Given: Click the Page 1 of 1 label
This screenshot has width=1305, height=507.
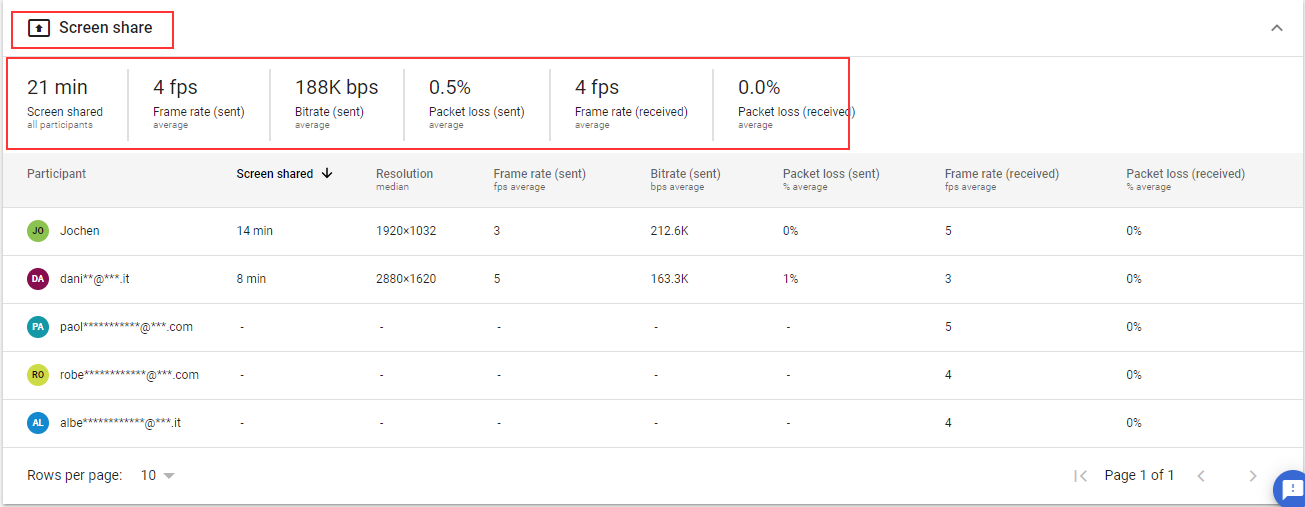Looking at the screenshot, I should [1139, 475].
